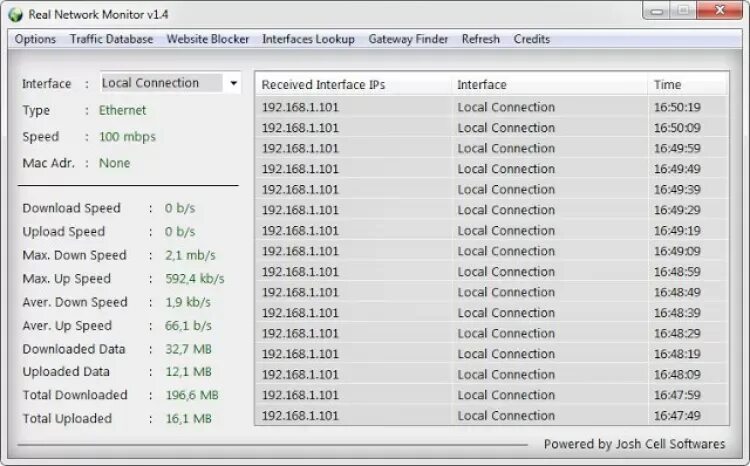The image size is (750, 466).
Task: Select the row with time 16:48:39
Action: (492, 313)
